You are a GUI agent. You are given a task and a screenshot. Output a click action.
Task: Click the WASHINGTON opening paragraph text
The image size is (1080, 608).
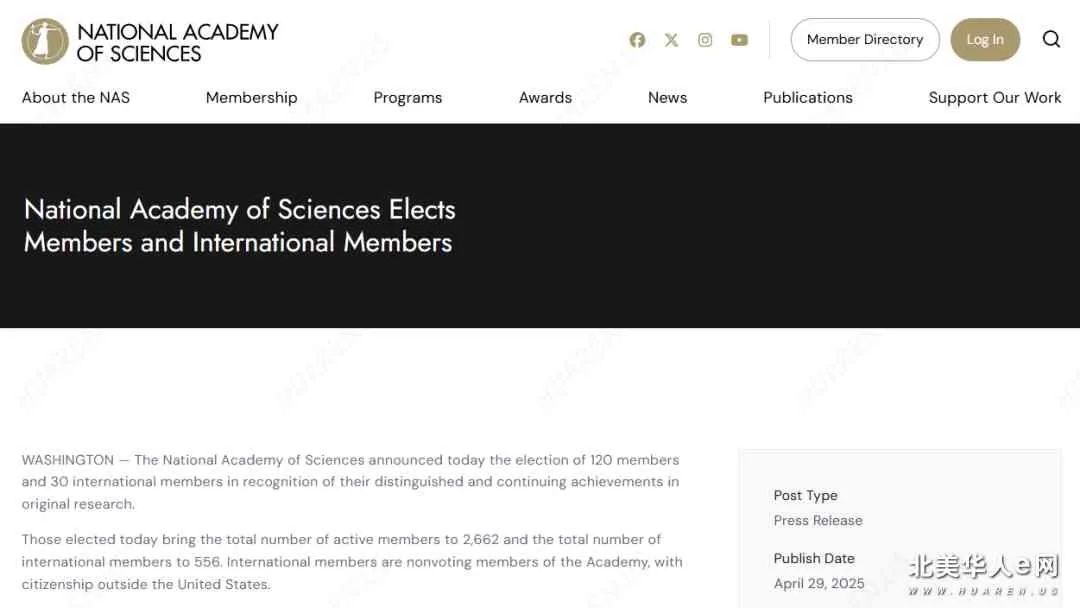click(x=351, y=481)
